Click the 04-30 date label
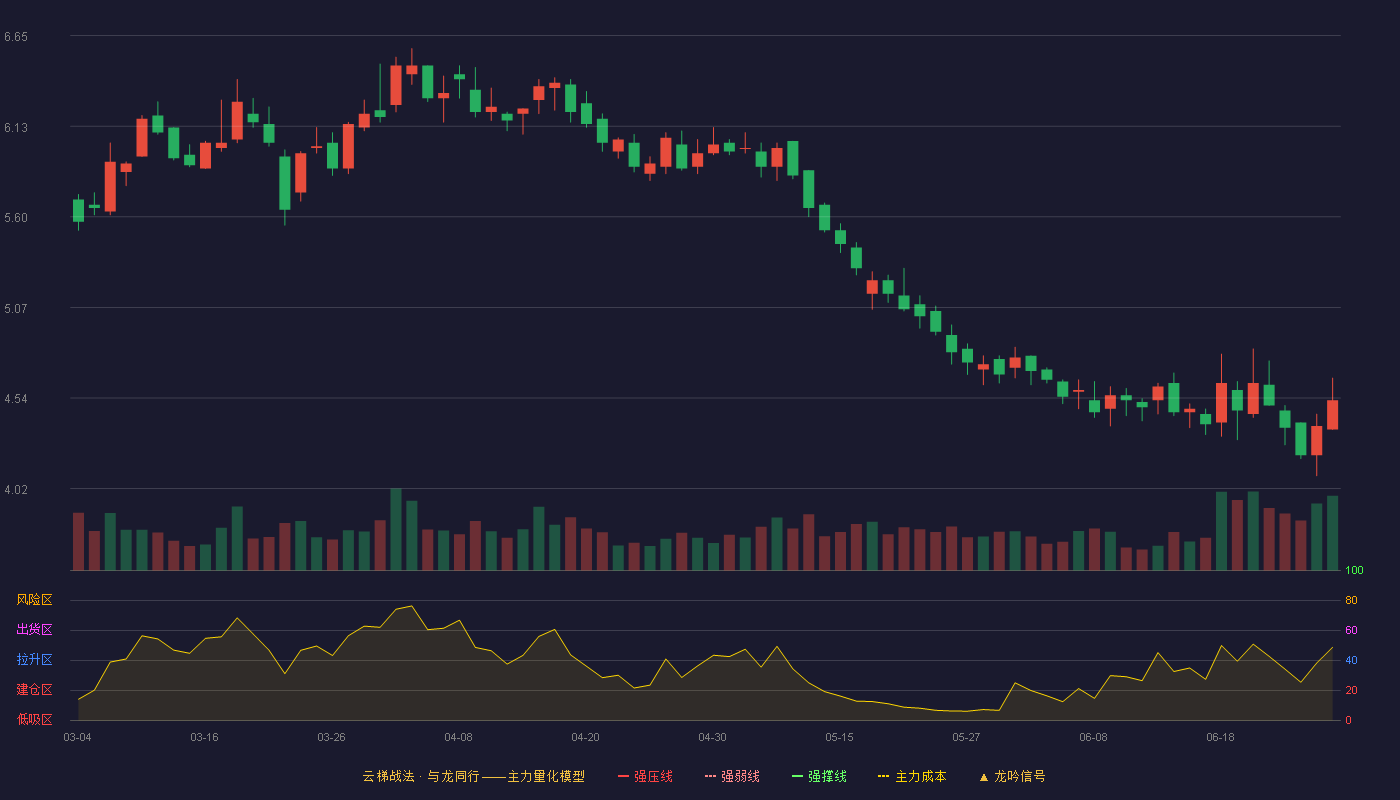This screenshot has height=800, width=1400. coord(712,737)
